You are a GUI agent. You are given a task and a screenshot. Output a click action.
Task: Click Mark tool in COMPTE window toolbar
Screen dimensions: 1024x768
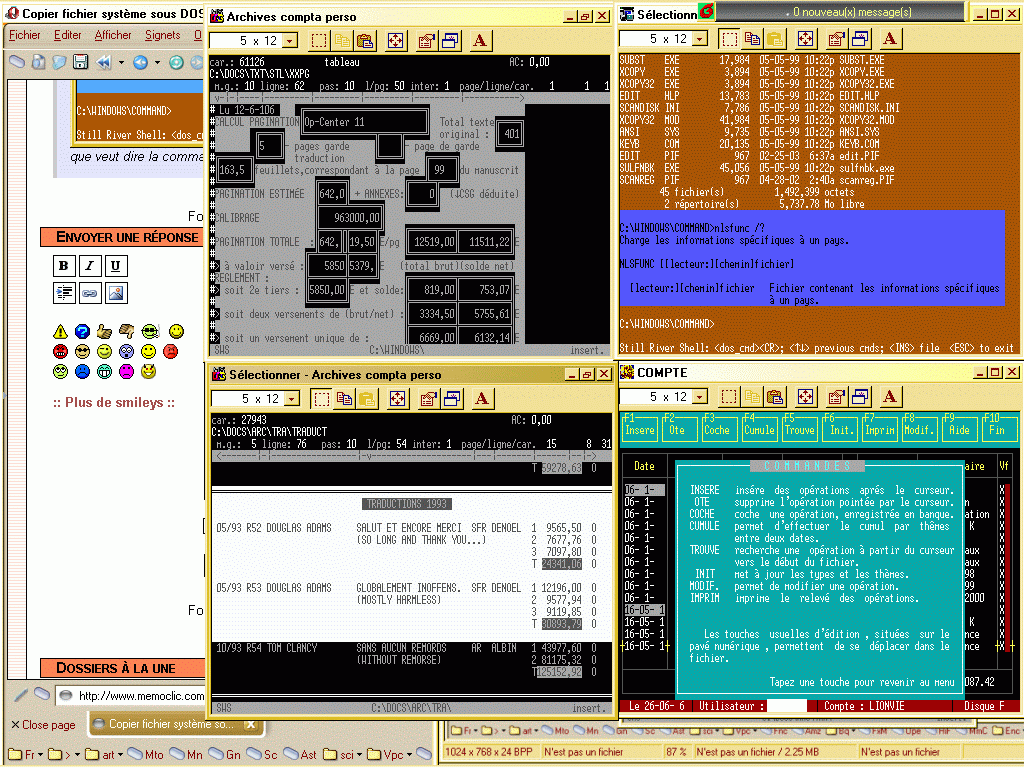pos(729,397)
